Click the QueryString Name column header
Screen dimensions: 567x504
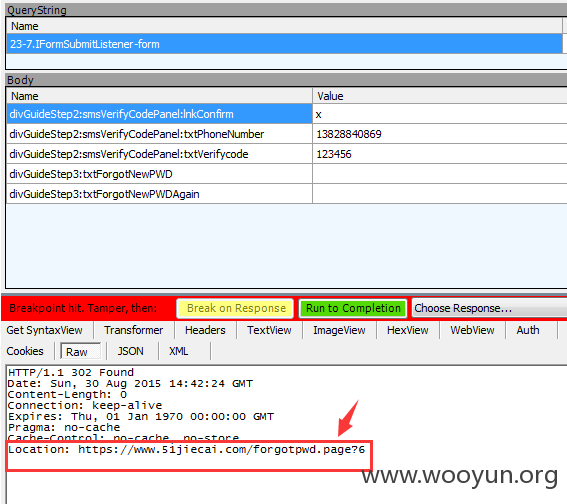[284, 26]
